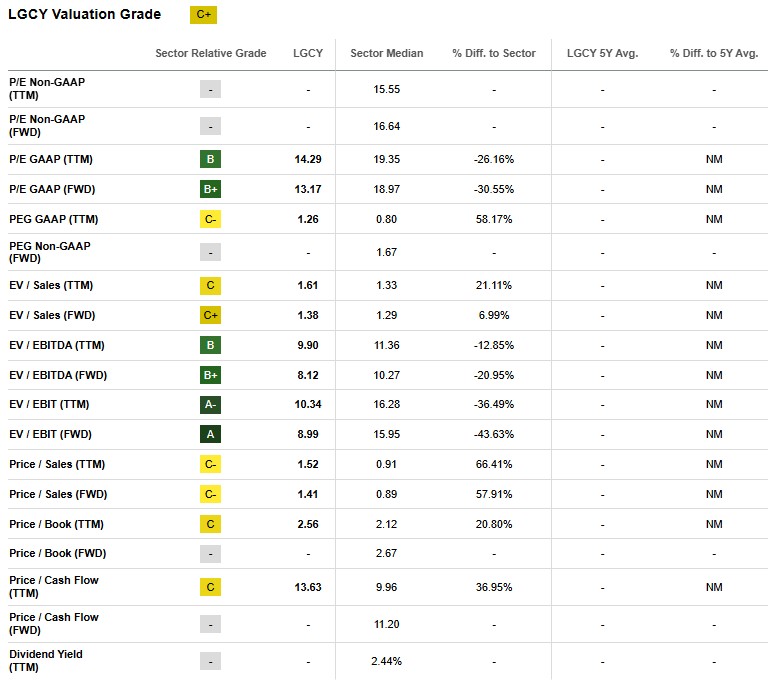Click the Price / Cash Flow (TTM) row label
Screen dimensions: 772x680
(53, 586)
